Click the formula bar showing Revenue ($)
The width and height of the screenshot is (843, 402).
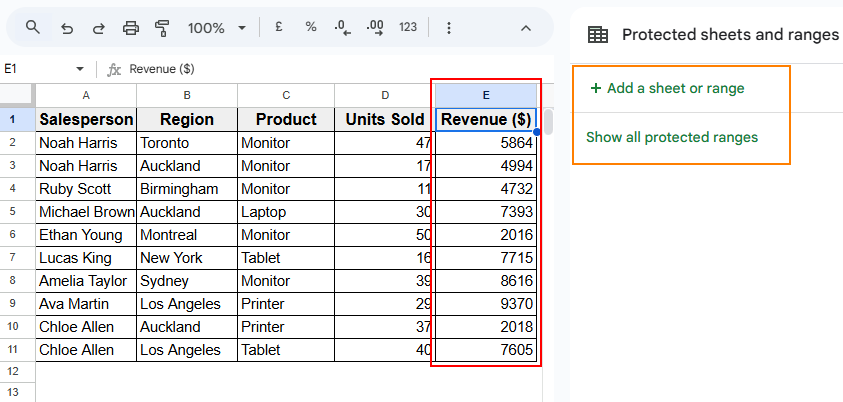pos(300,69)
